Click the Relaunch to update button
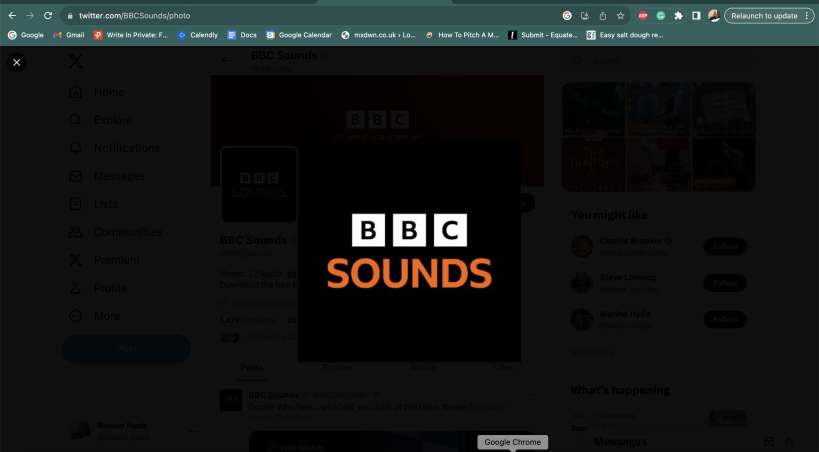The image size is (819, 452). 764,16
